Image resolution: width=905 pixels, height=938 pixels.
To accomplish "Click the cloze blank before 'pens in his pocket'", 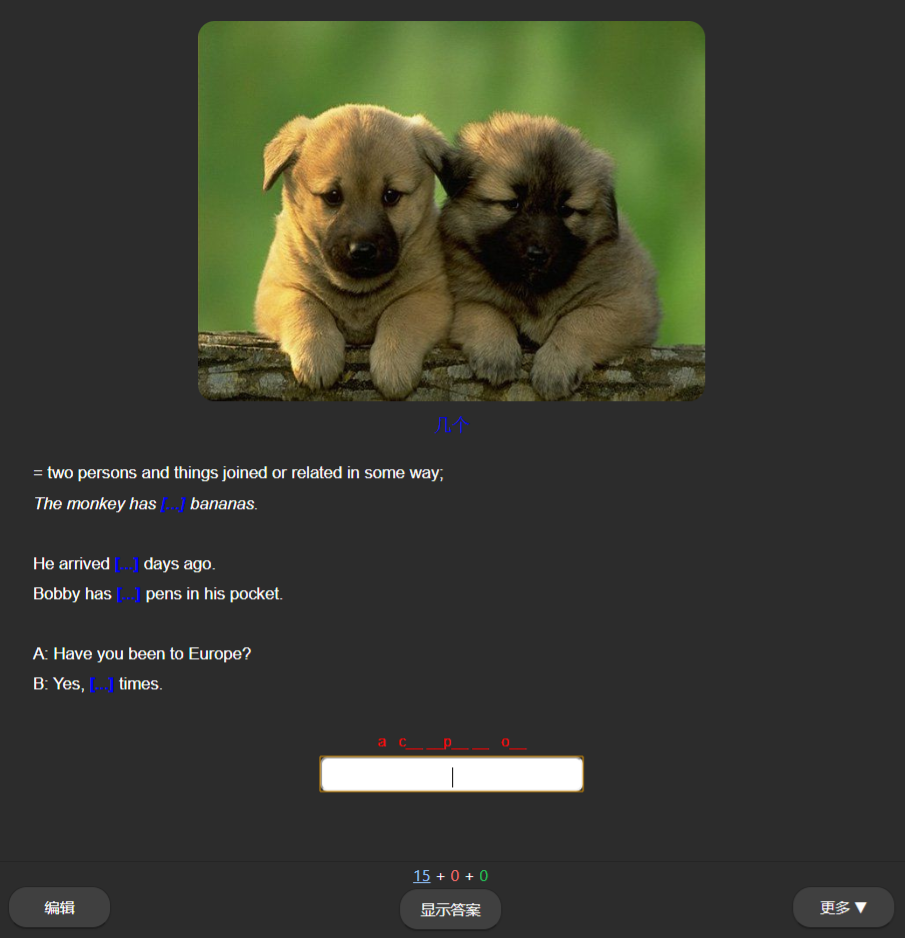I will click(129, 594).
